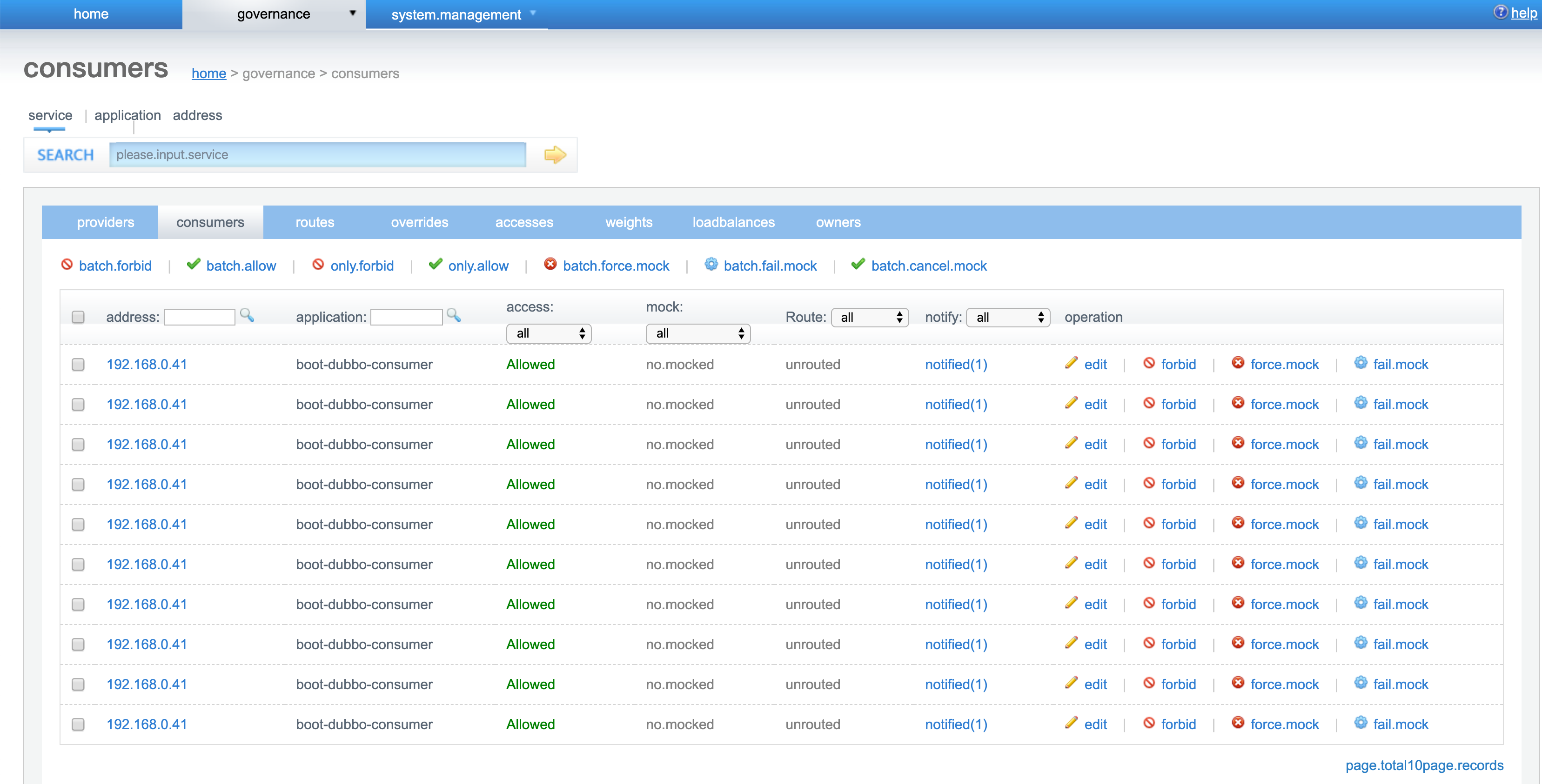Go to home in top navigation bar
The height and width of the screenshot is (784, 1542).
(x=91, y=14)
